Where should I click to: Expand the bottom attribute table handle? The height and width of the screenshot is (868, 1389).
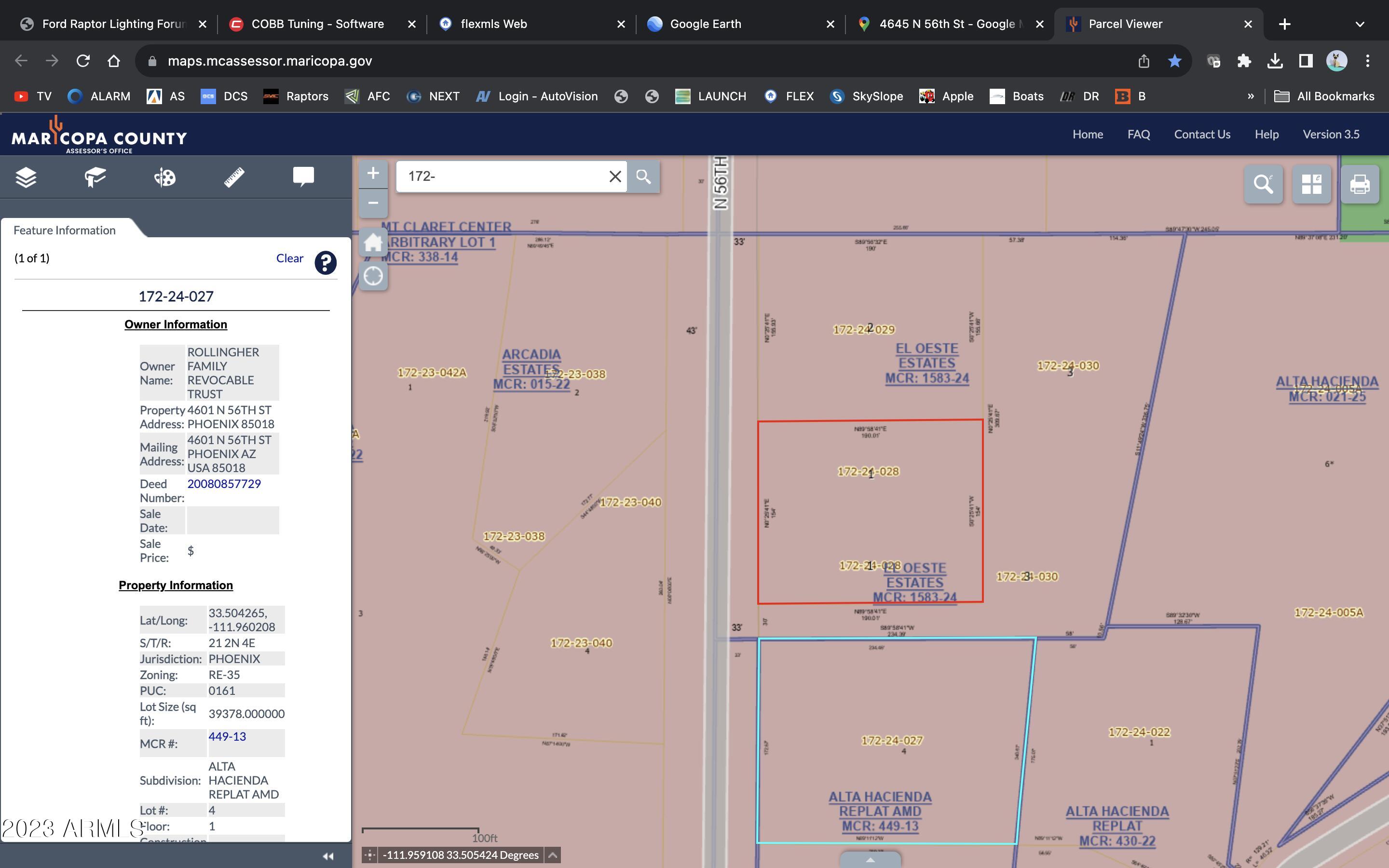pos(870,860)
